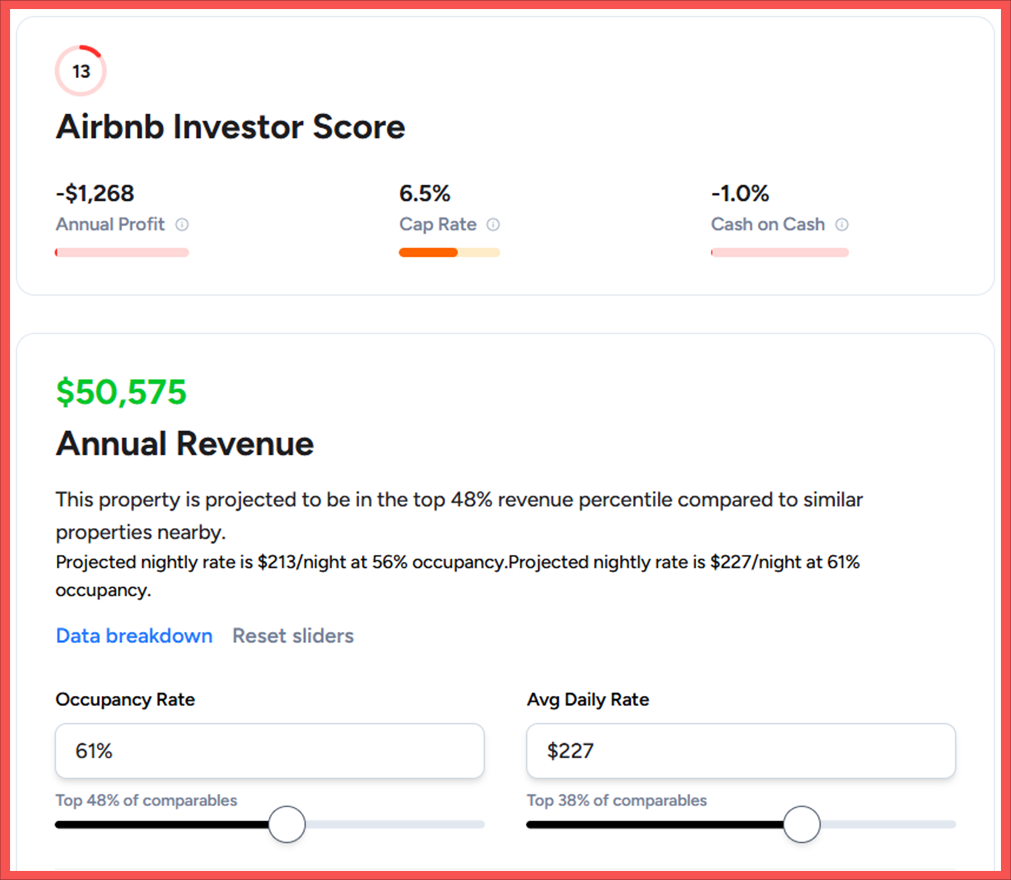Click the Cap Rate label
This screenshot has width=1011, height=880.
438,224
